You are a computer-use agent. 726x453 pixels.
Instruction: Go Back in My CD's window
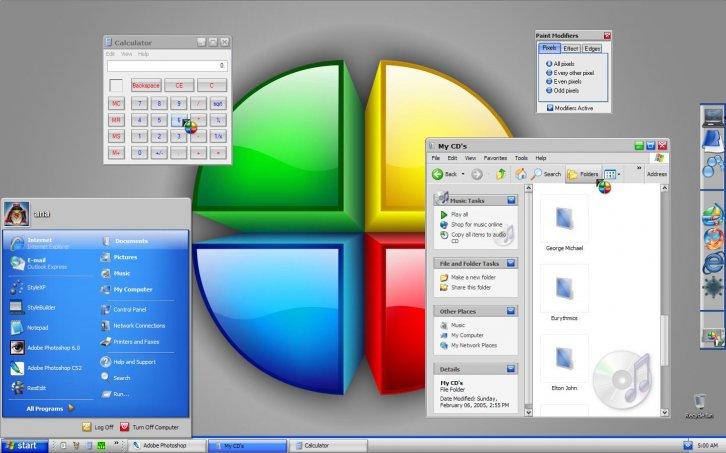pos(444,174)
